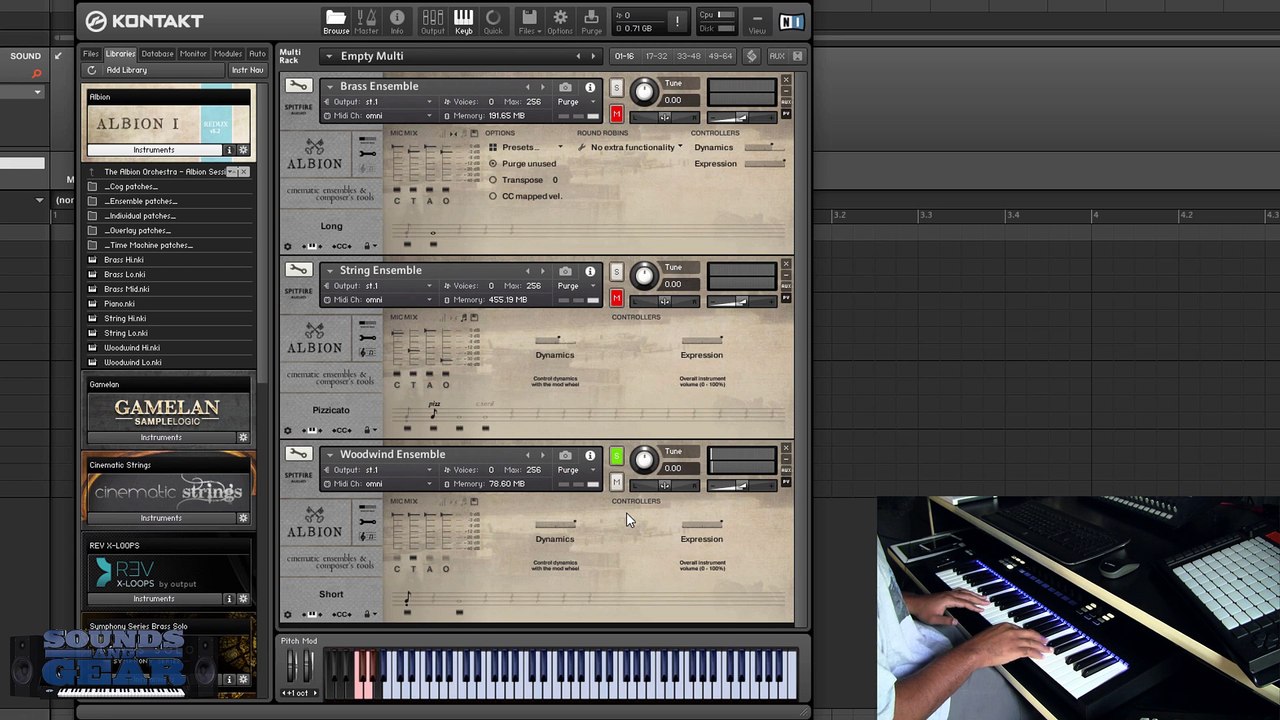
Task: Select the _Ensemble patches_ folder
Action: click(x=141, y=201)
